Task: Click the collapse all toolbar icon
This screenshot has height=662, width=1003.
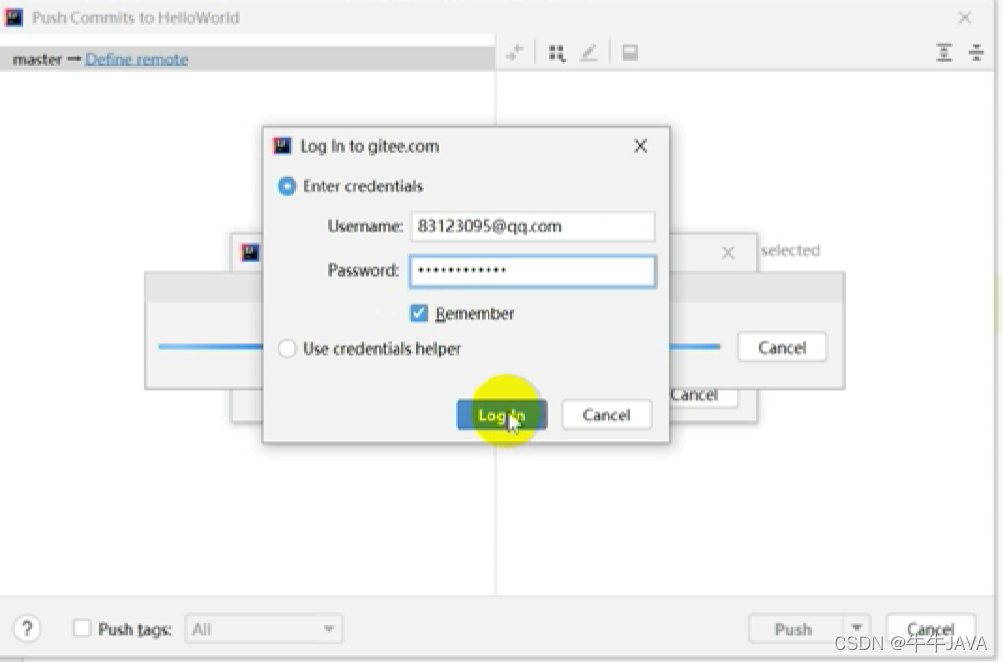Action: (x=976, y=52)
